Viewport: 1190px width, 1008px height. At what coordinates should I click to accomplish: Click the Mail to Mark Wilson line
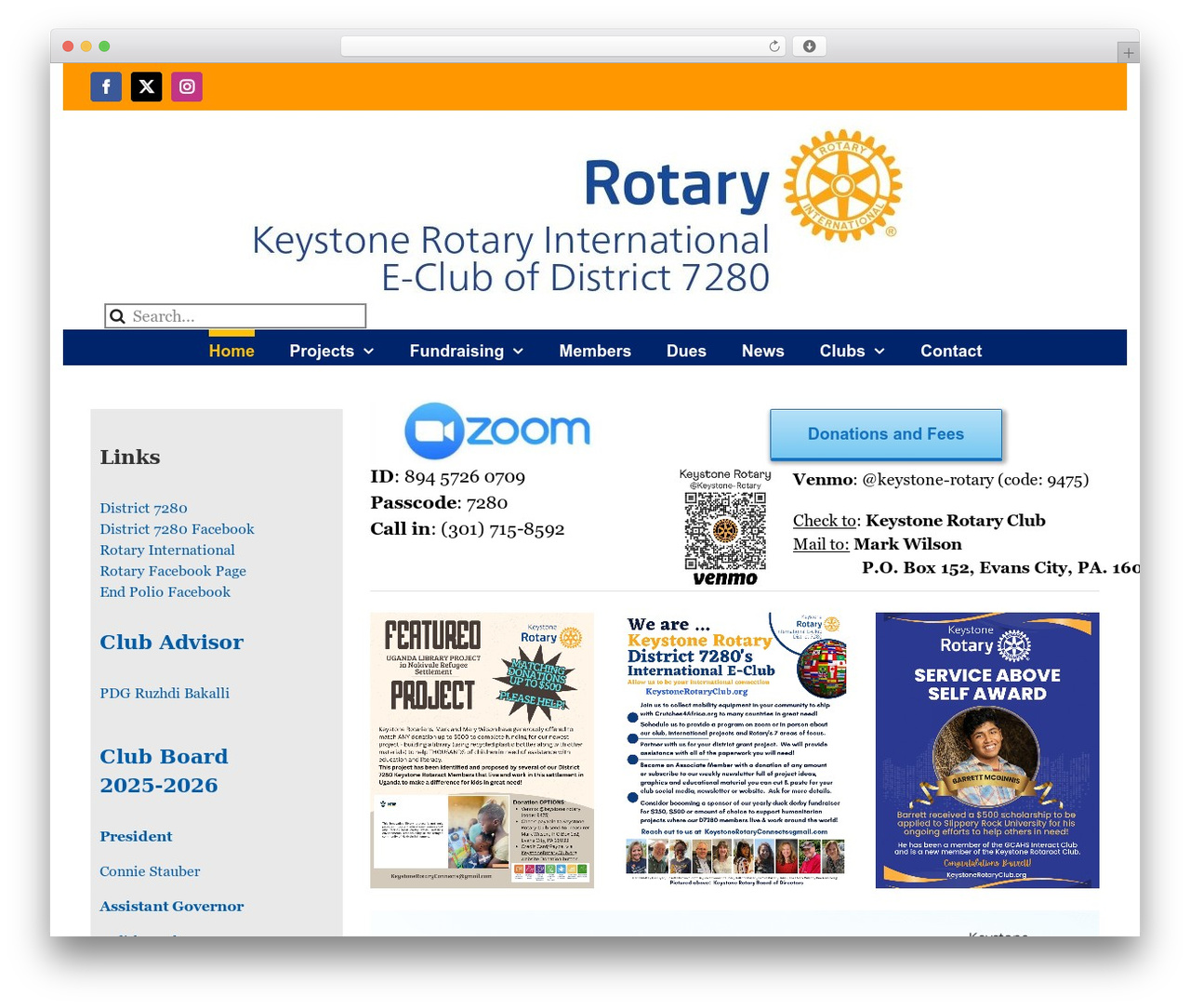coord(878,544)
